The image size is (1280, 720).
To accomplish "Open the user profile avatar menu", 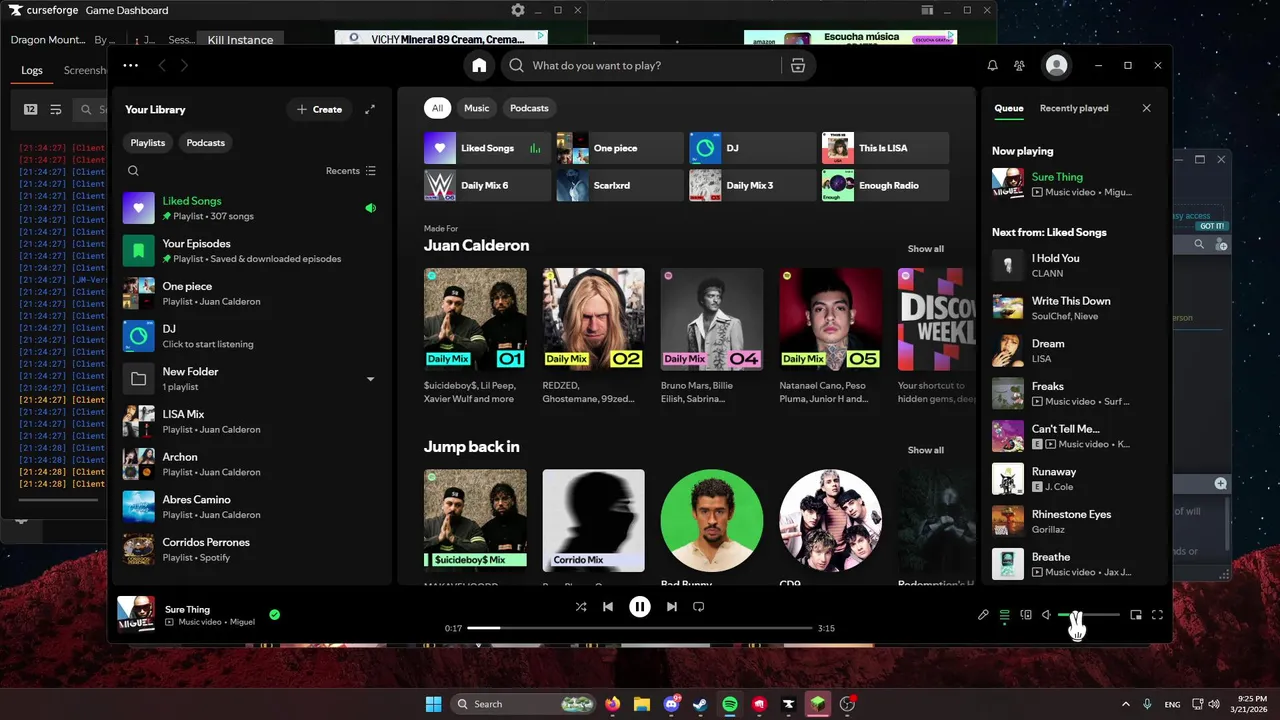I will point(1056,65).
